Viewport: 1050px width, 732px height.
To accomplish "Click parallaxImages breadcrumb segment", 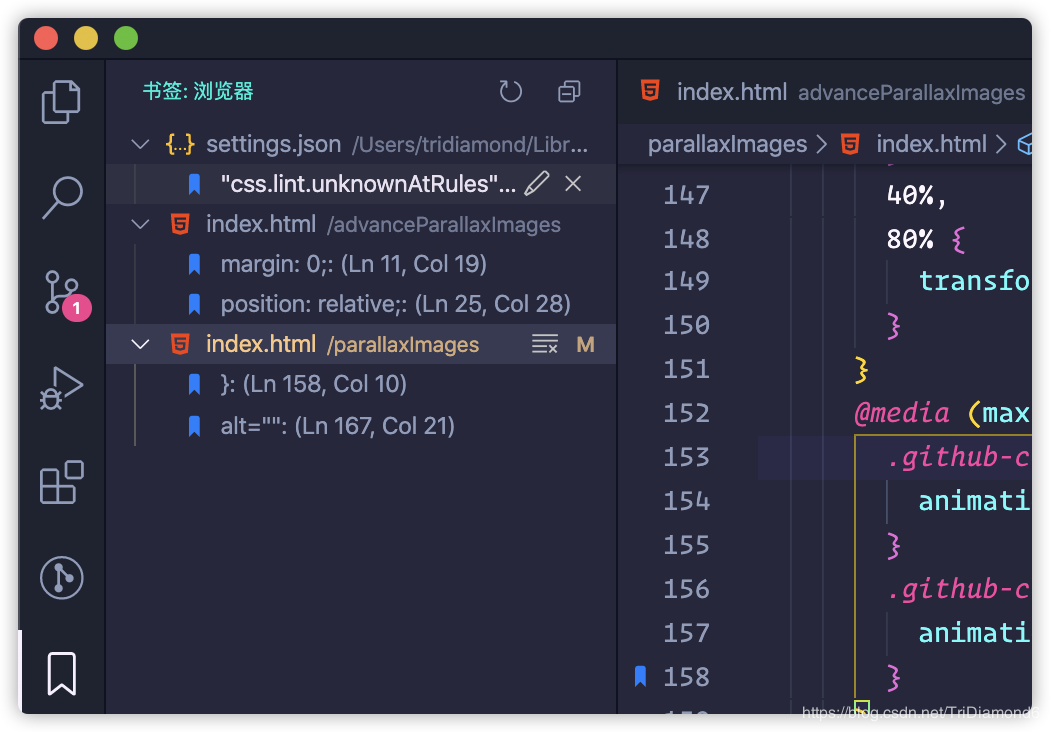I will pyautogui.click(x=727, y=144).
